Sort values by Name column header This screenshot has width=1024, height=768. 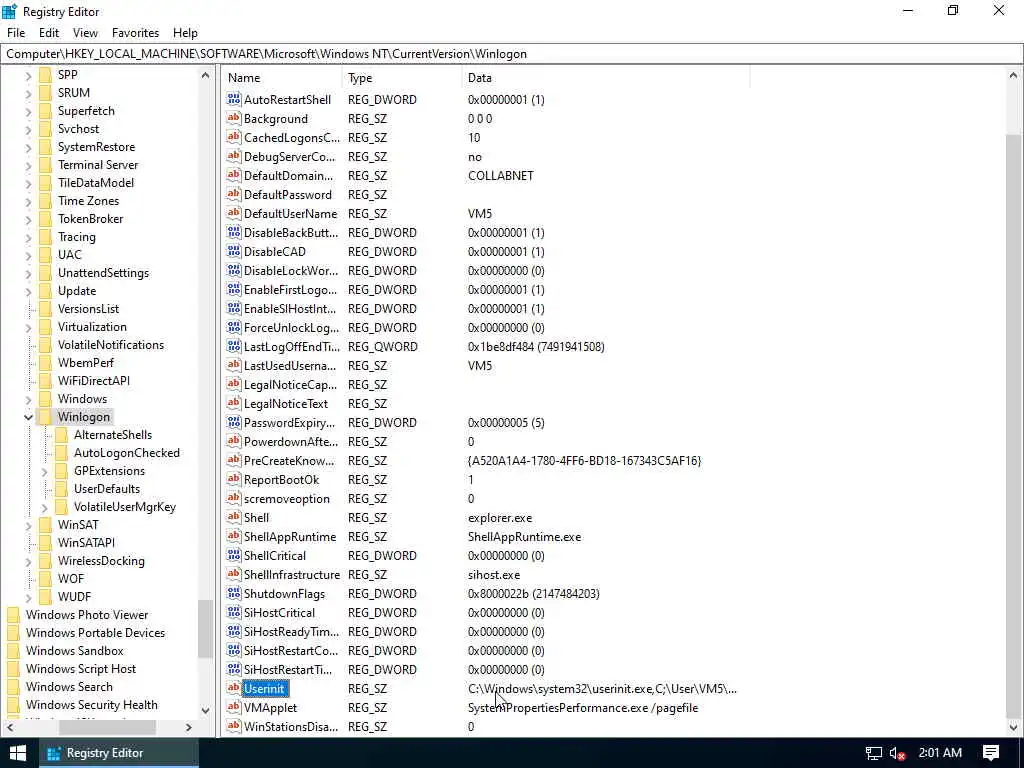282,78
